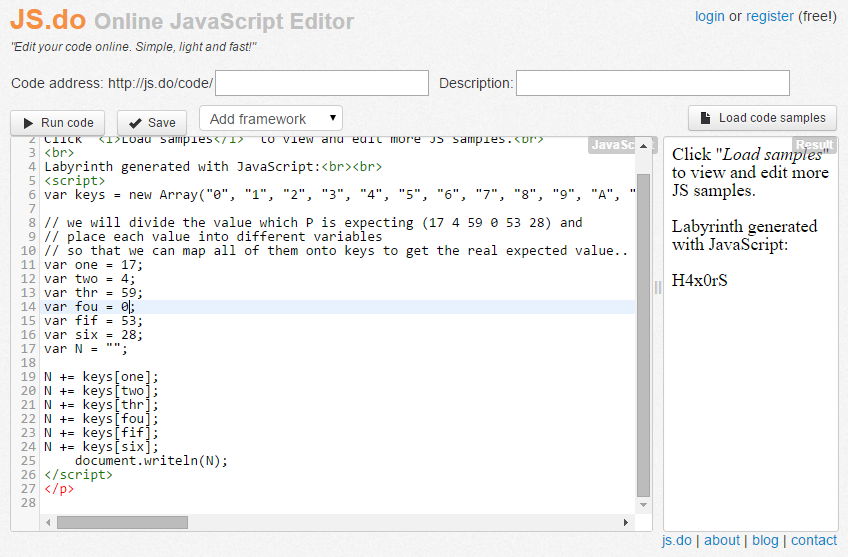848x557 pixels.
Task: Click the checkmark icon in Save
Action: (135, 123)
